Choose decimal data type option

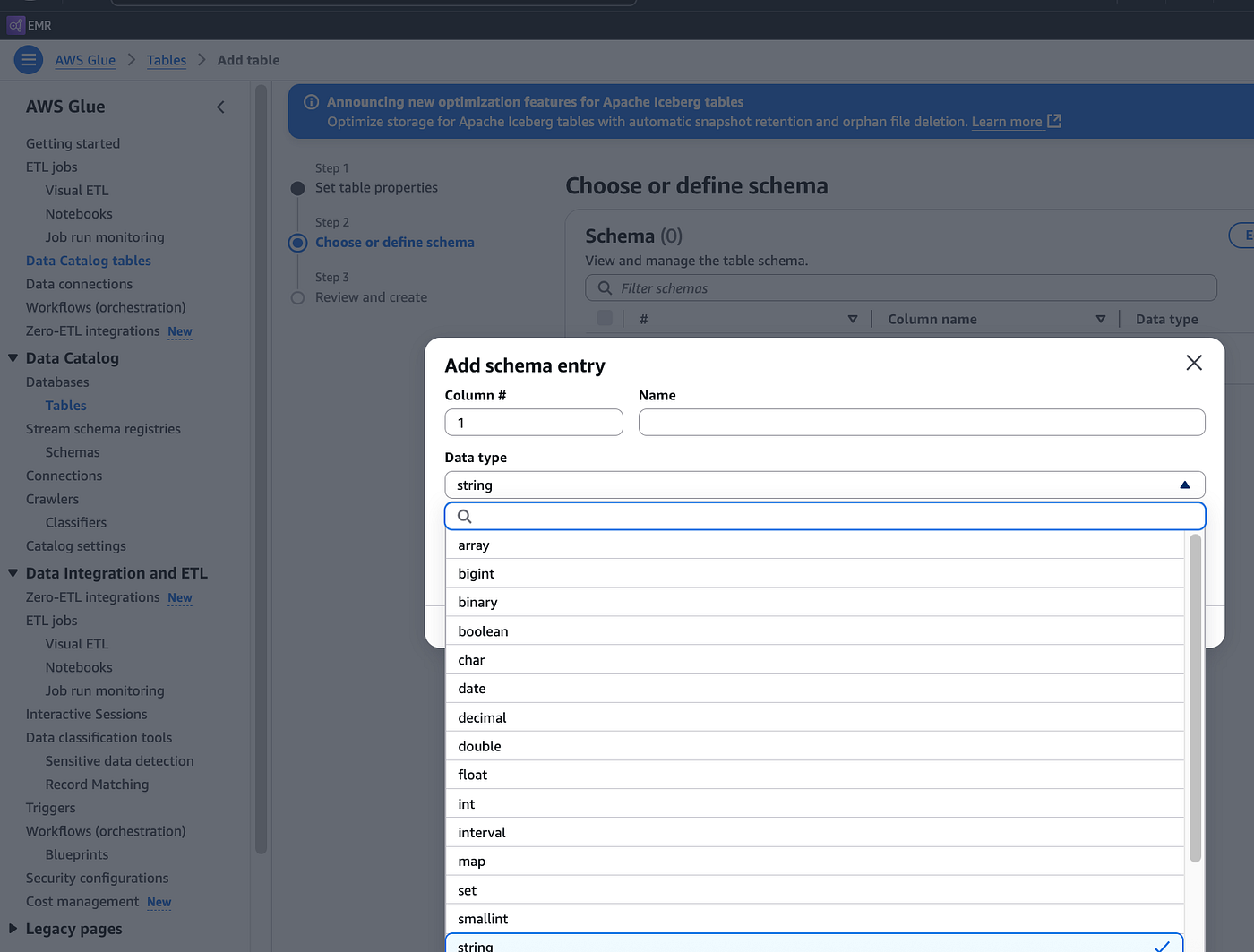[x=815, y=717]
